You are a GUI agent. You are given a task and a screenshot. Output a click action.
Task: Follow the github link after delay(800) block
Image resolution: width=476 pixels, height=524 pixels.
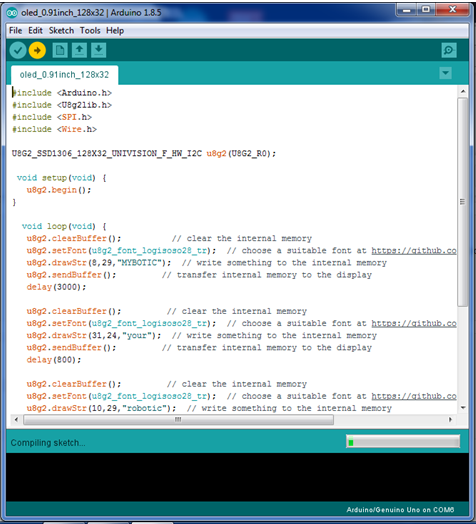[x=414, y=396]
